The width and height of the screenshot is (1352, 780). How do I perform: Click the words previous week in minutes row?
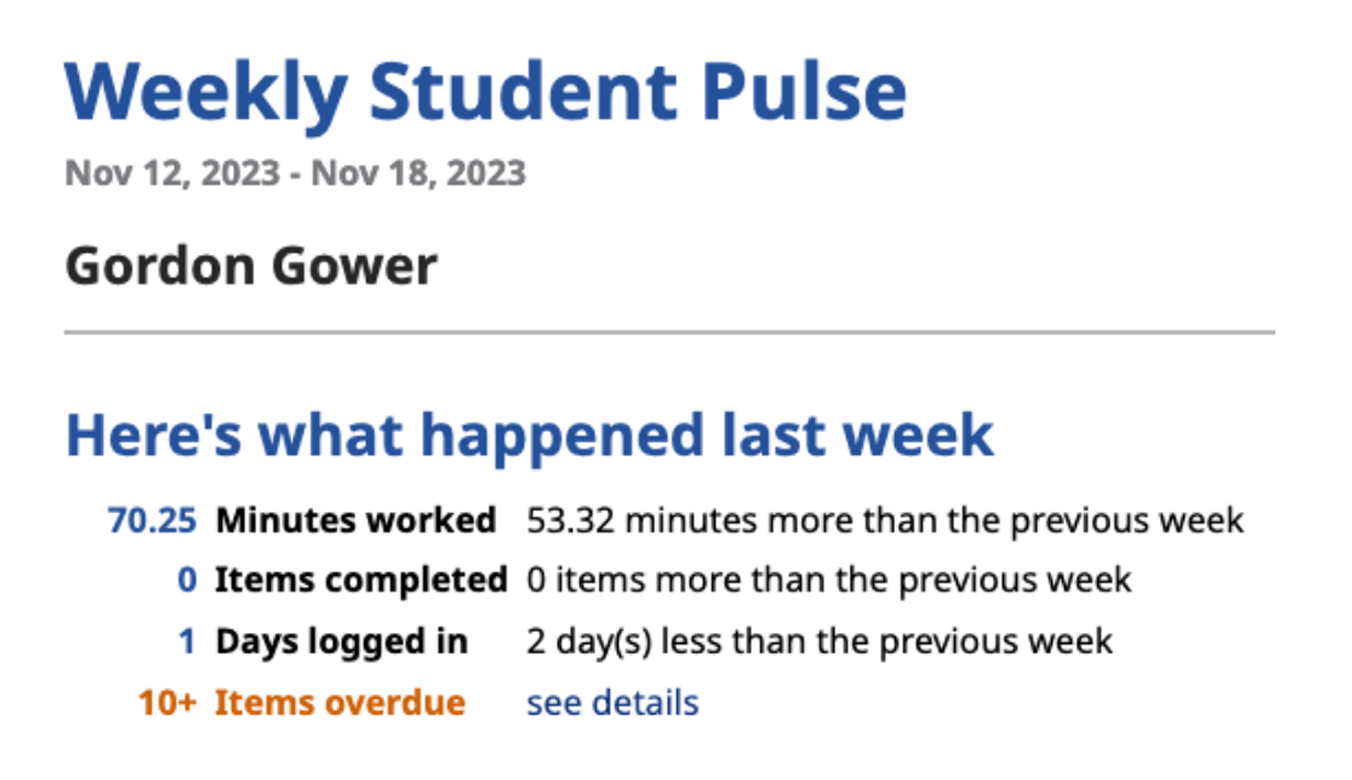[x=1127, y=520]
